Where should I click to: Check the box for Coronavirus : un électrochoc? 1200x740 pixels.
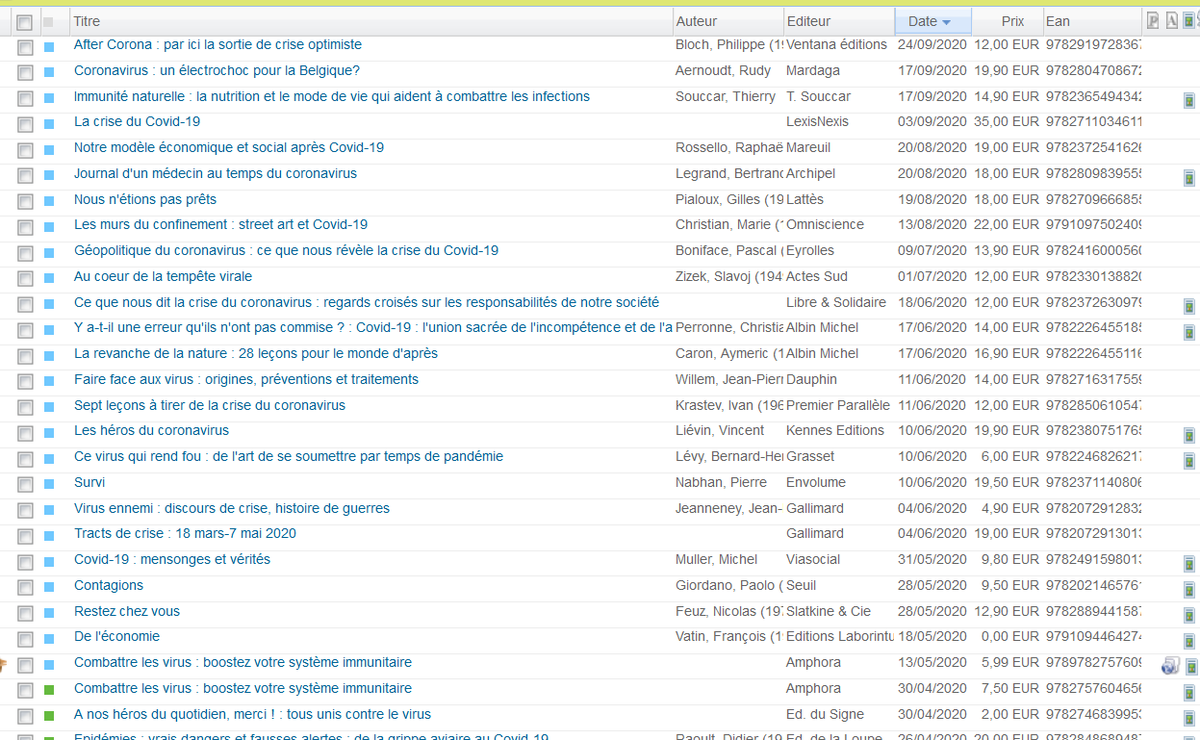[25, 73]
